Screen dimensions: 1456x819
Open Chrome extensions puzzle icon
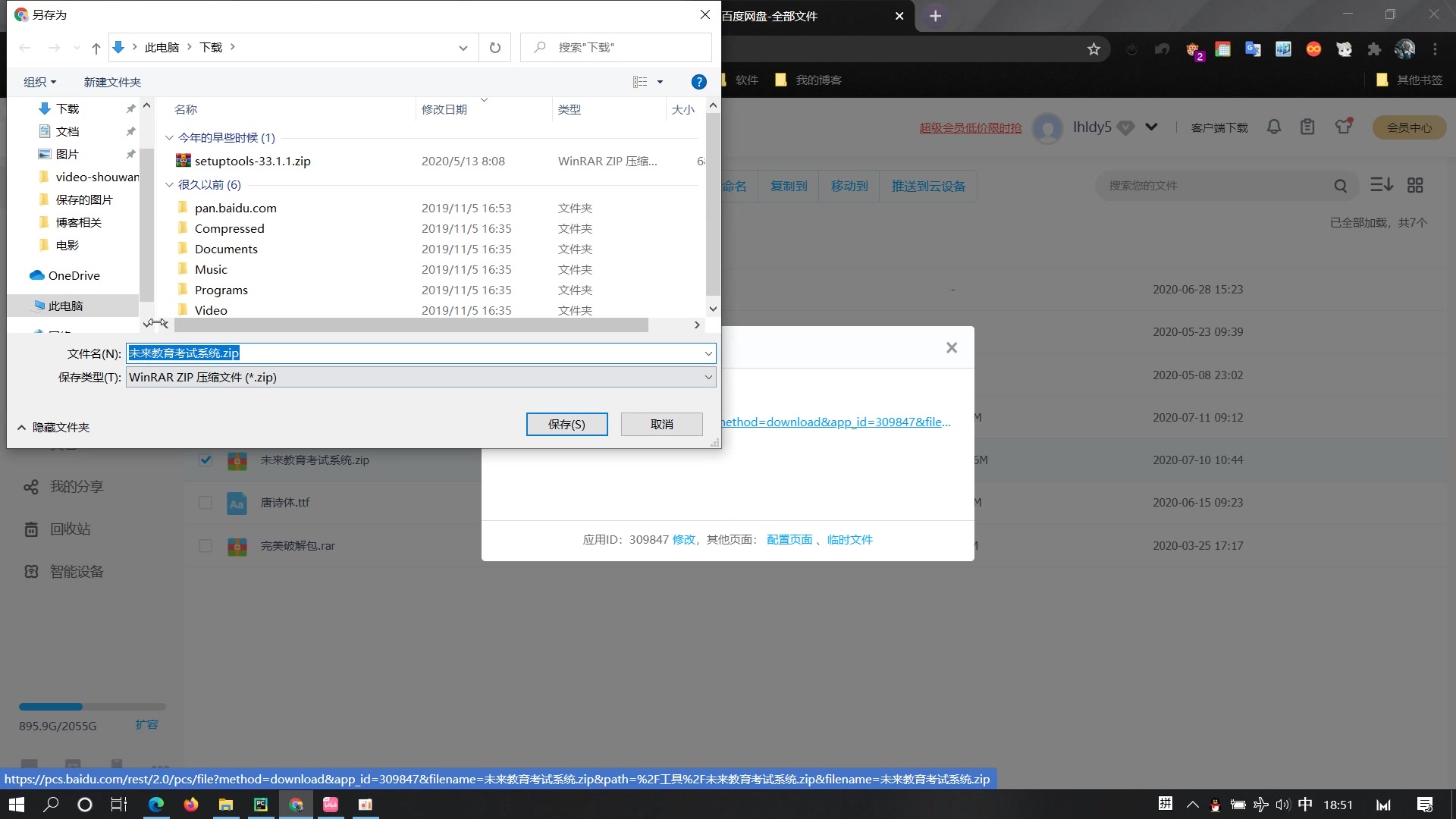1374,49
